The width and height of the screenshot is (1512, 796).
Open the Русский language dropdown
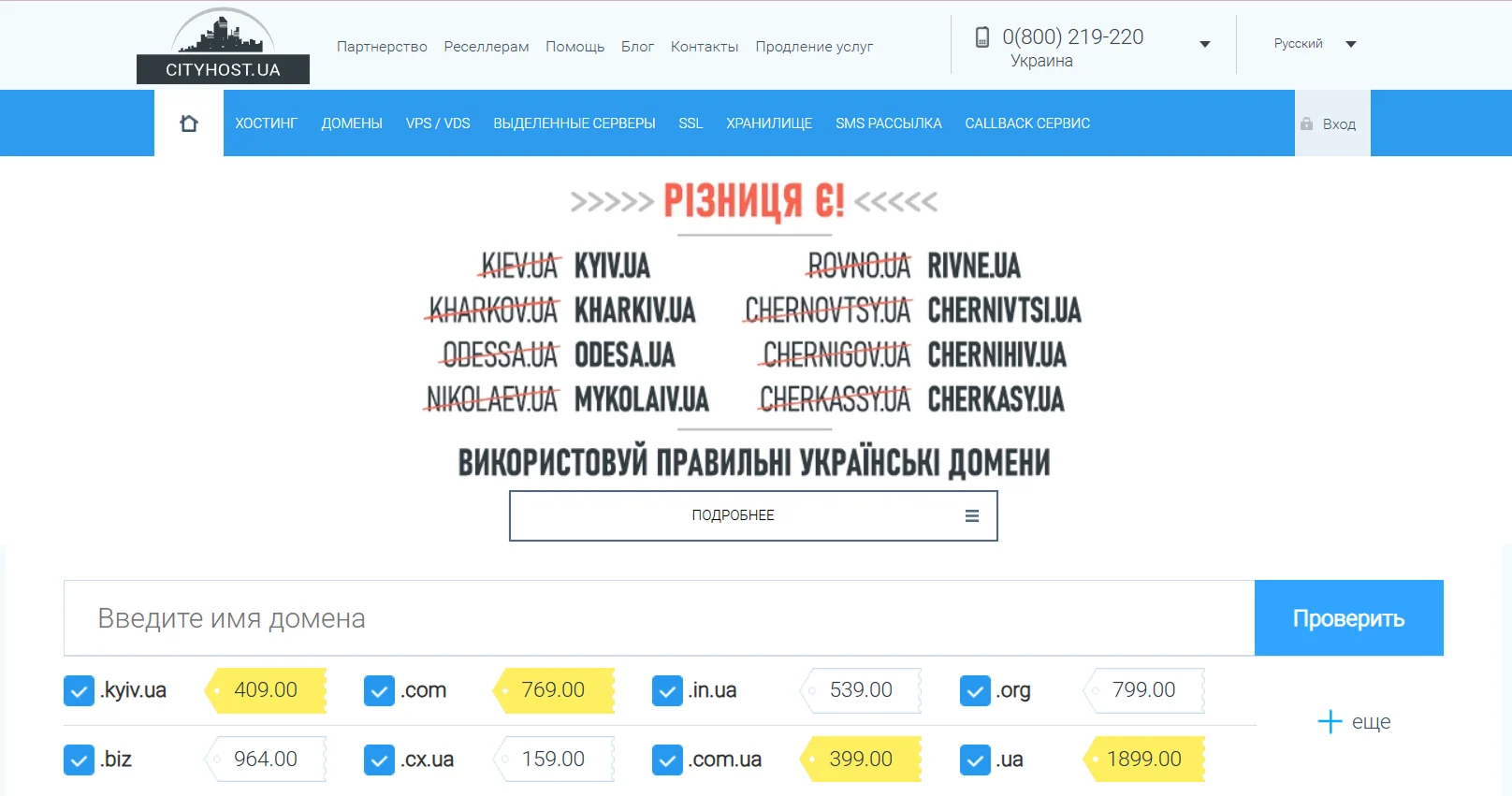pos(1315,44)
